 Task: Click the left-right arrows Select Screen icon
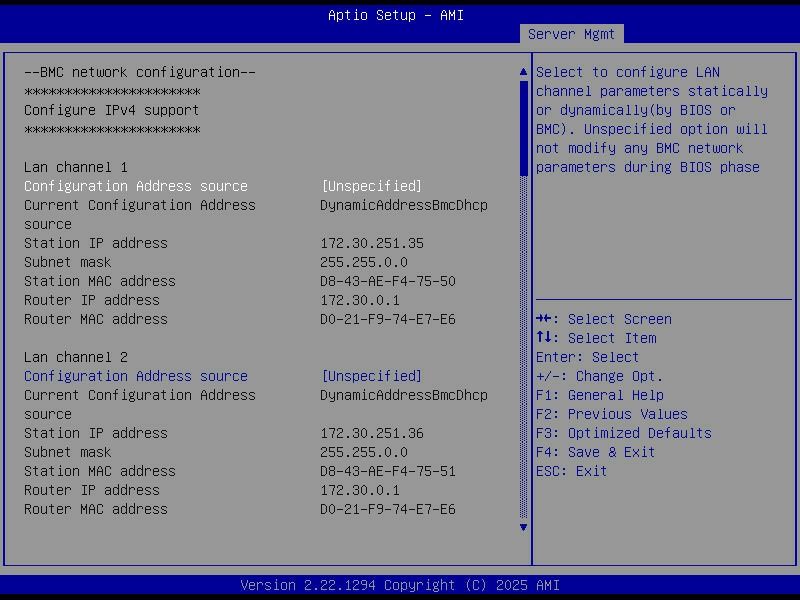544,319
